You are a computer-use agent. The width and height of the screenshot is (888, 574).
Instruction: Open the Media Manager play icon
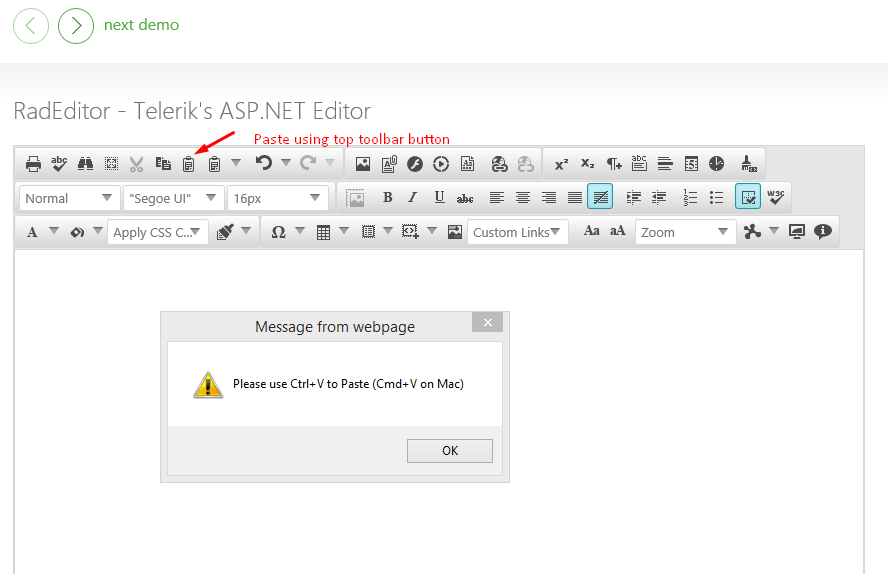(x=441, y=164)
